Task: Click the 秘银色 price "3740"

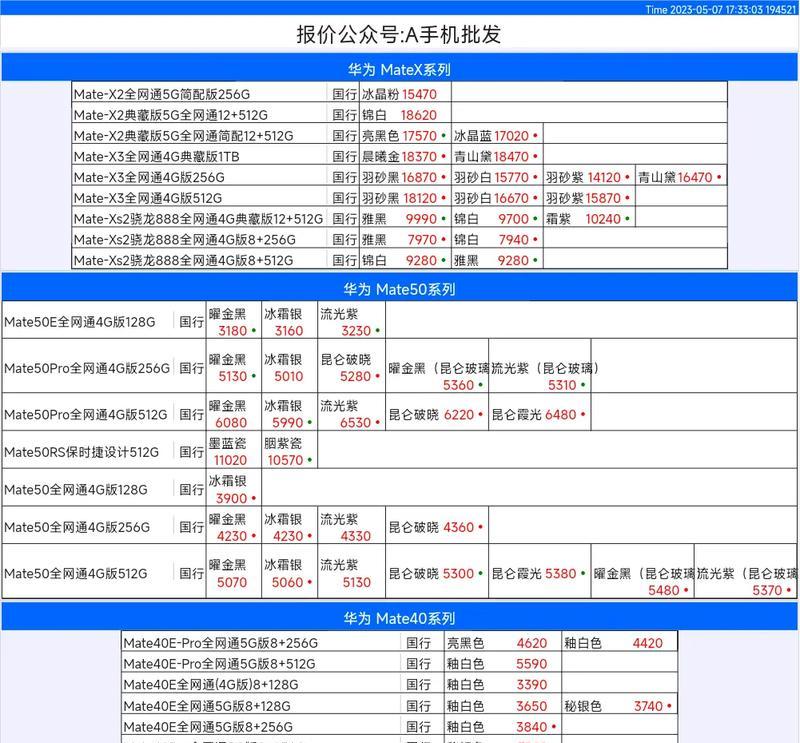Action: (x=648, y=706)
